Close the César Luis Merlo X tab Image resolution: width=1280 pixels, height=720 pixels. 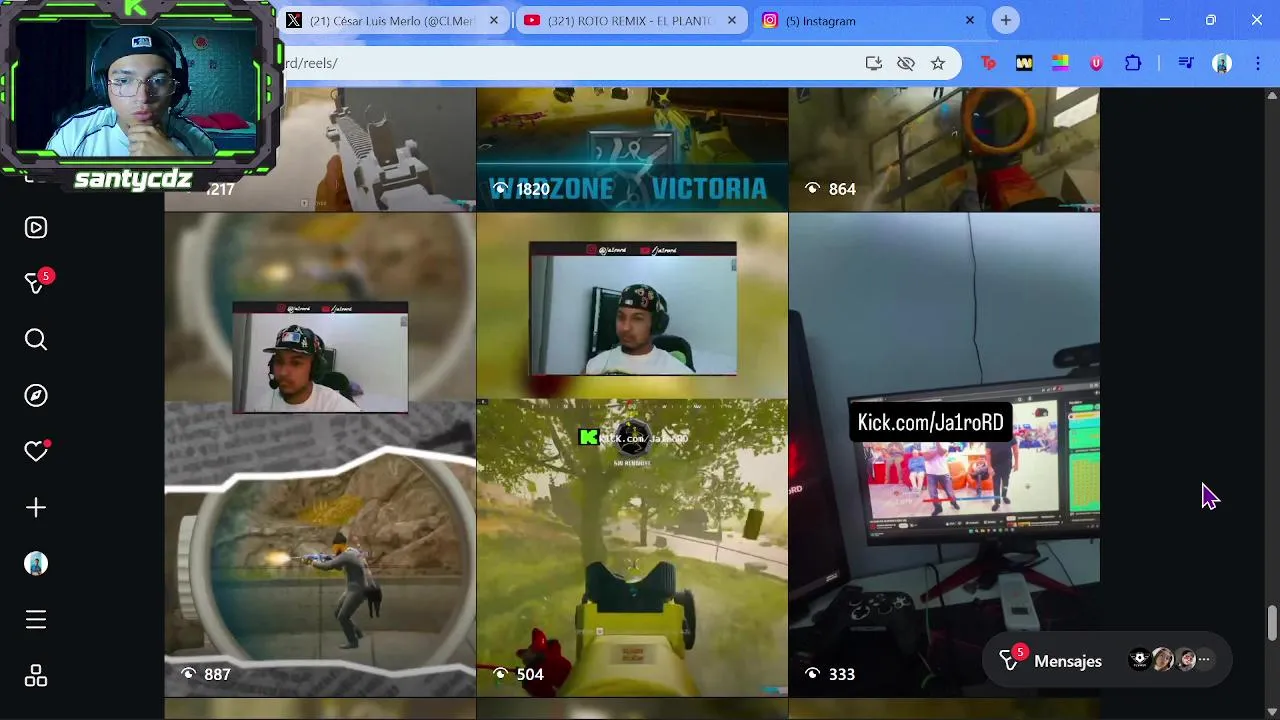tap(493, 20)
